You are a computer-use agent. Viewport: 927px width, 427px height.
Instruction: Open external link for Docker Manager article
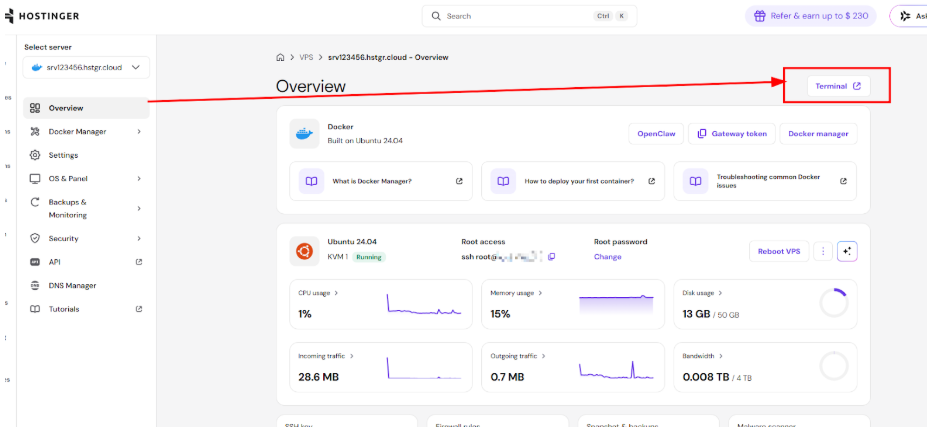pyautogui.click(x=459, y=181)
